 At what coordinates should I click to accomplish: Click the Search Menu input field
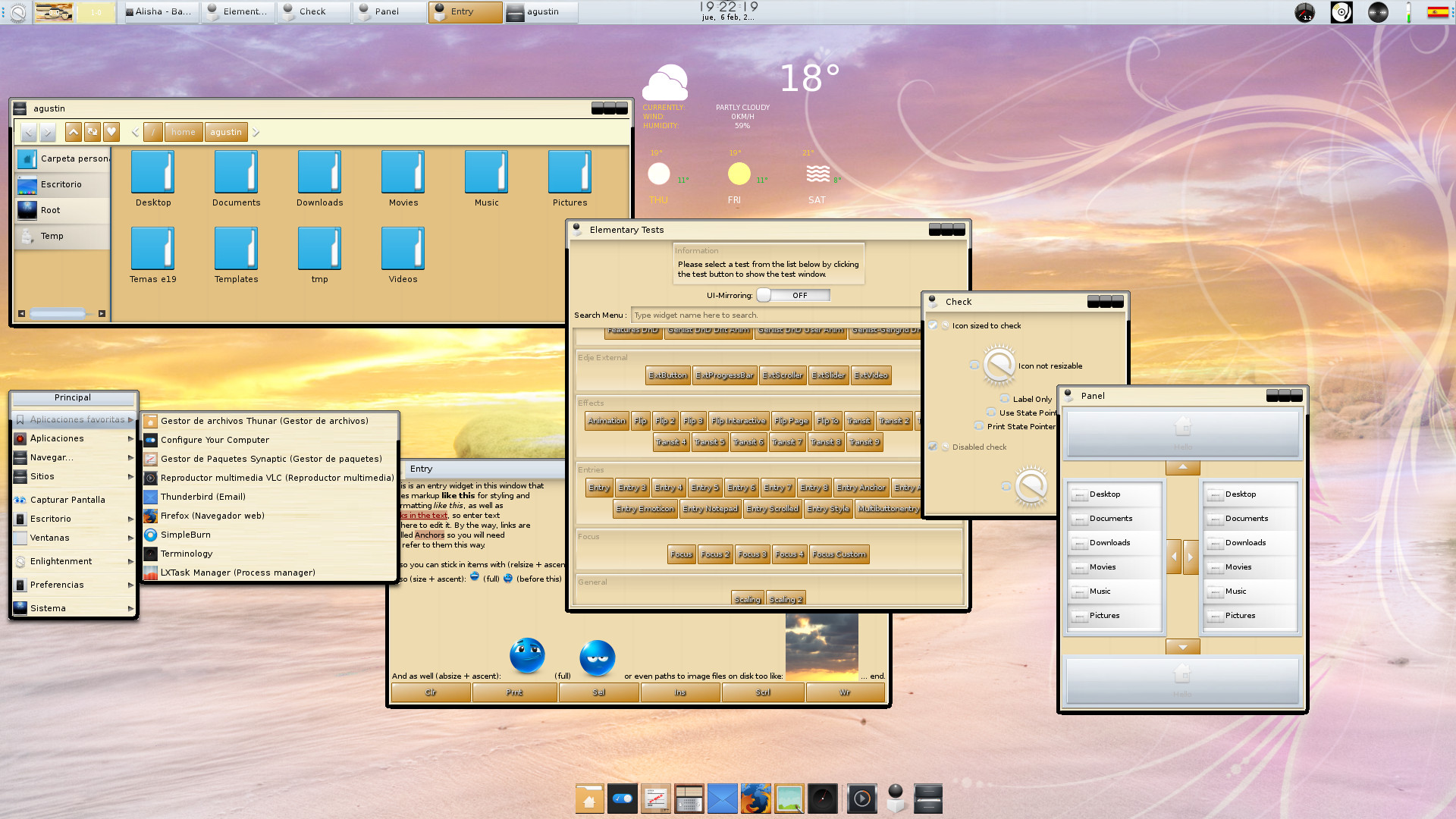pyautogui.click(x=775, y=315)
